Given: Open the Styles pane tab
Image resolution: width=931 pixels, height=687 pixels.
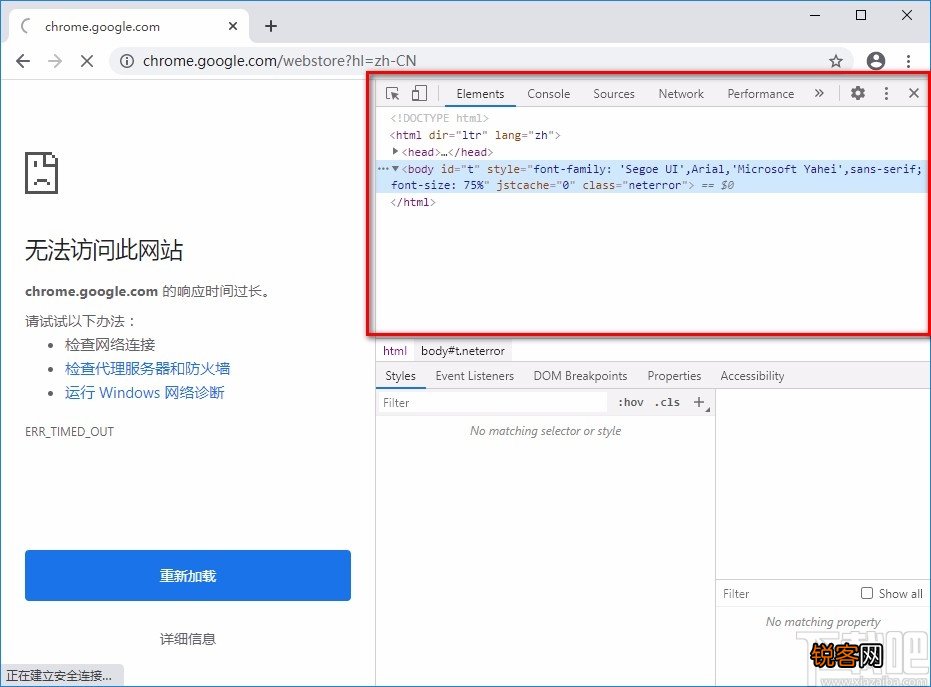Looking at the screenshot, I should 400,376.
